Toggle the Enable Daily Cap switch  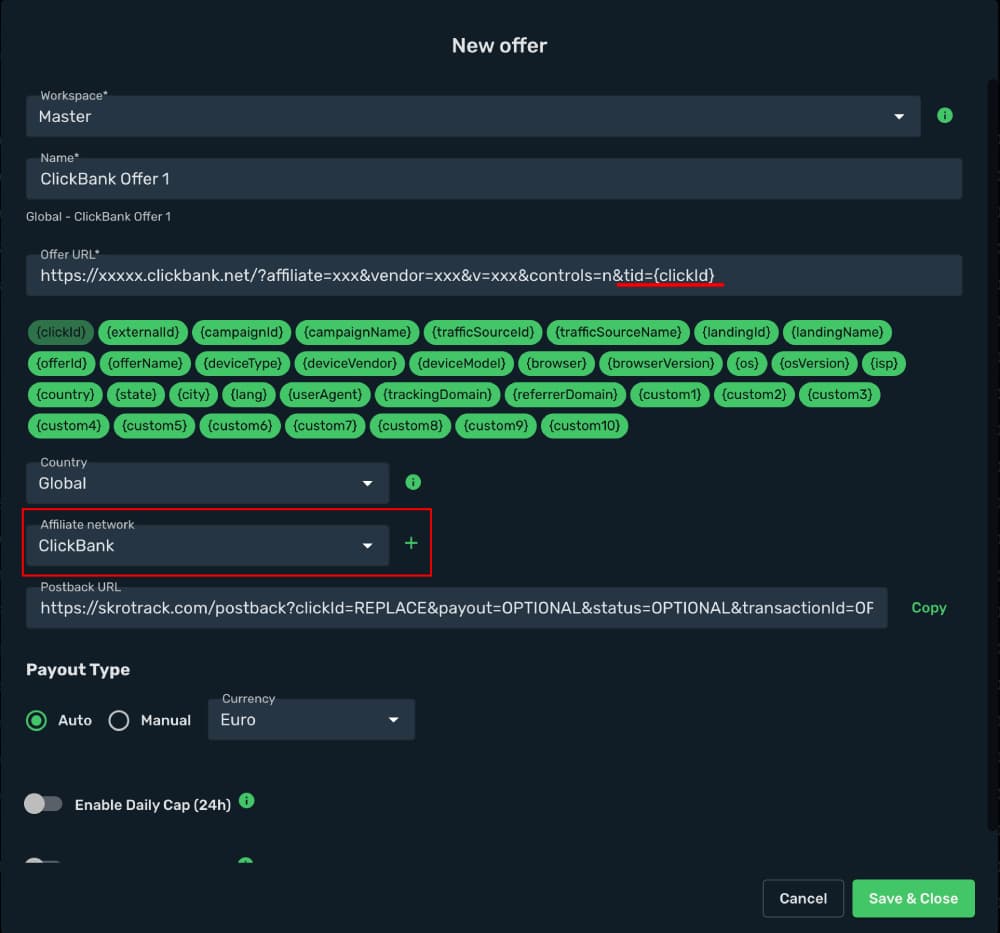43,804
